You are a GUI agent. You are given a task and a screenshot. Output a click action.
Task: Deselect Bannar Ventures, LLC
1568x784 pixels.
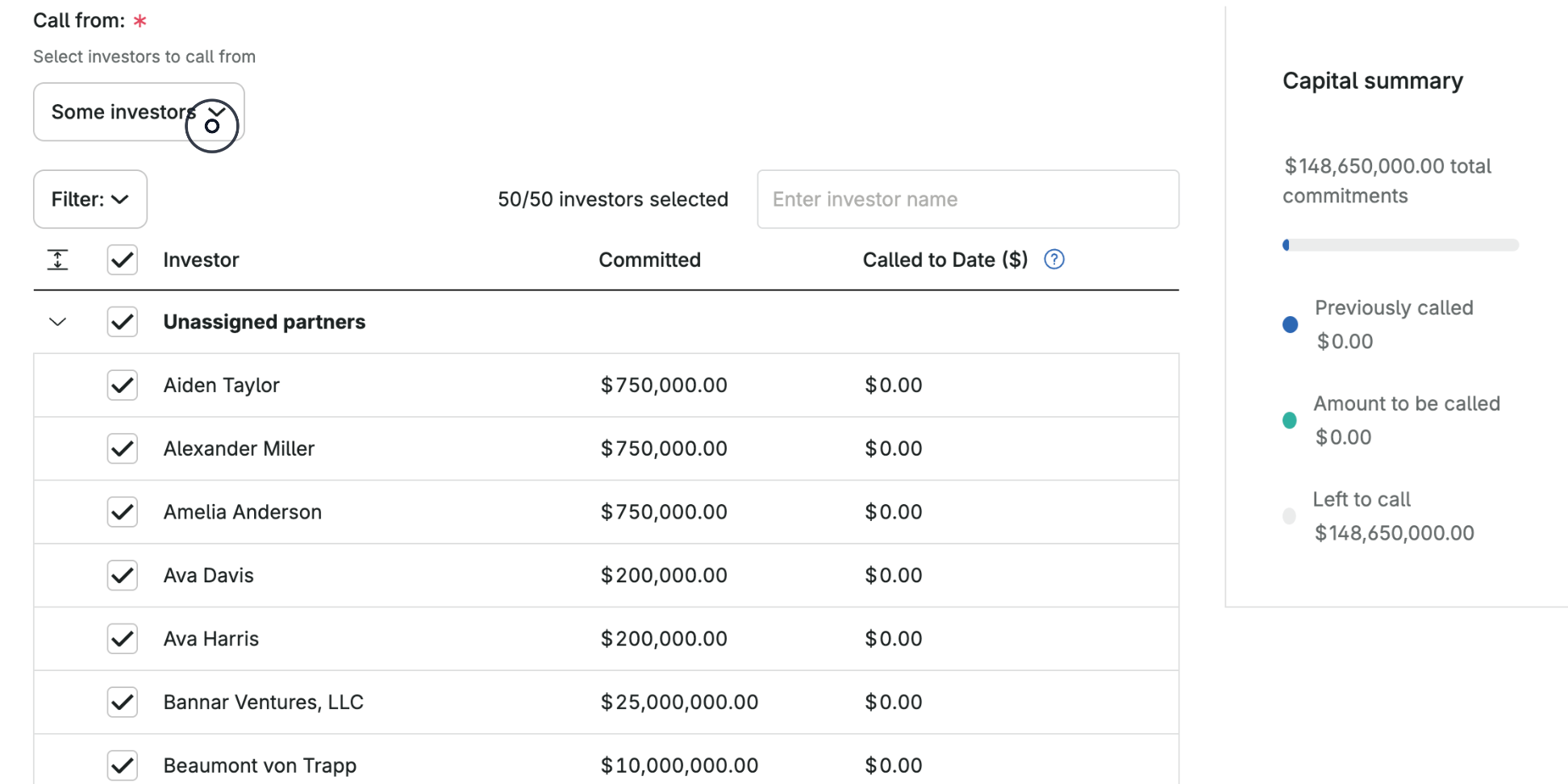[x=122, y=702]
